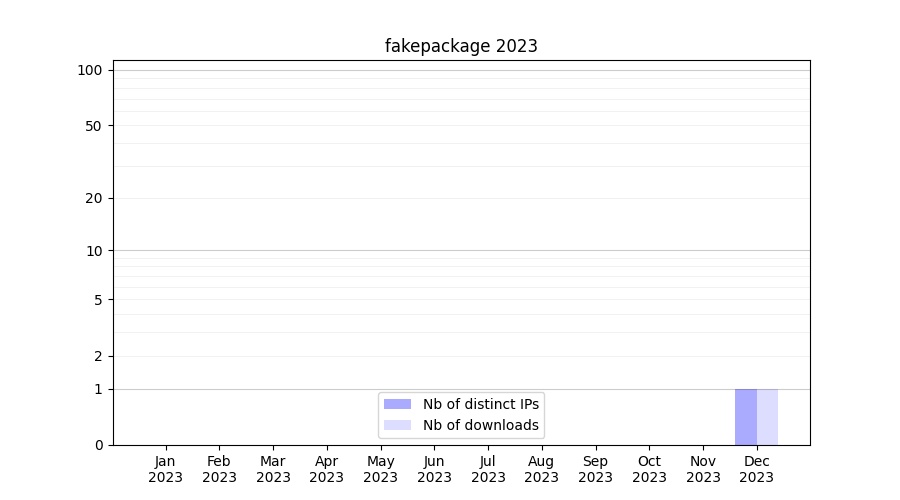Click the darker distinct IPs bar in December
Image resolution: width=900 pixels, height=500 pixels.
point(746,417)
